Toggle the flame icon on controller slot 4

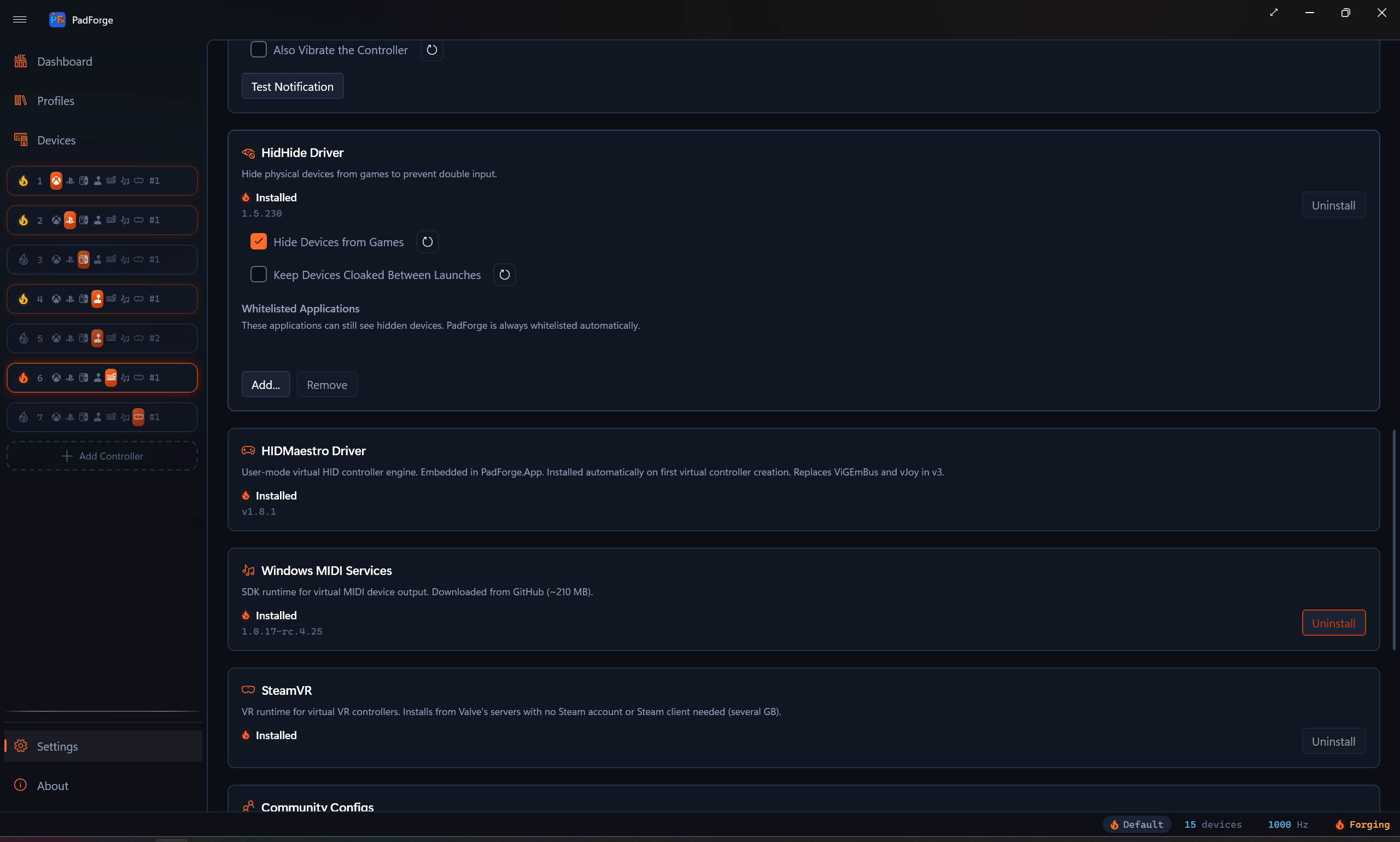tap(24, 299)
